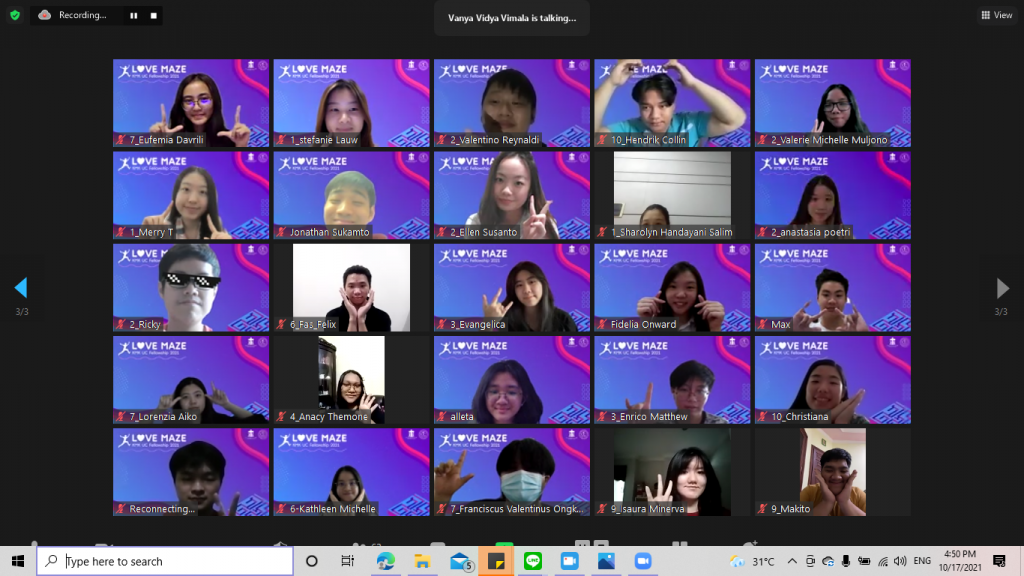Click the green encryption shield icon
The height and width of the screenshot is (576, 1024).
click(x=14, y=15)
